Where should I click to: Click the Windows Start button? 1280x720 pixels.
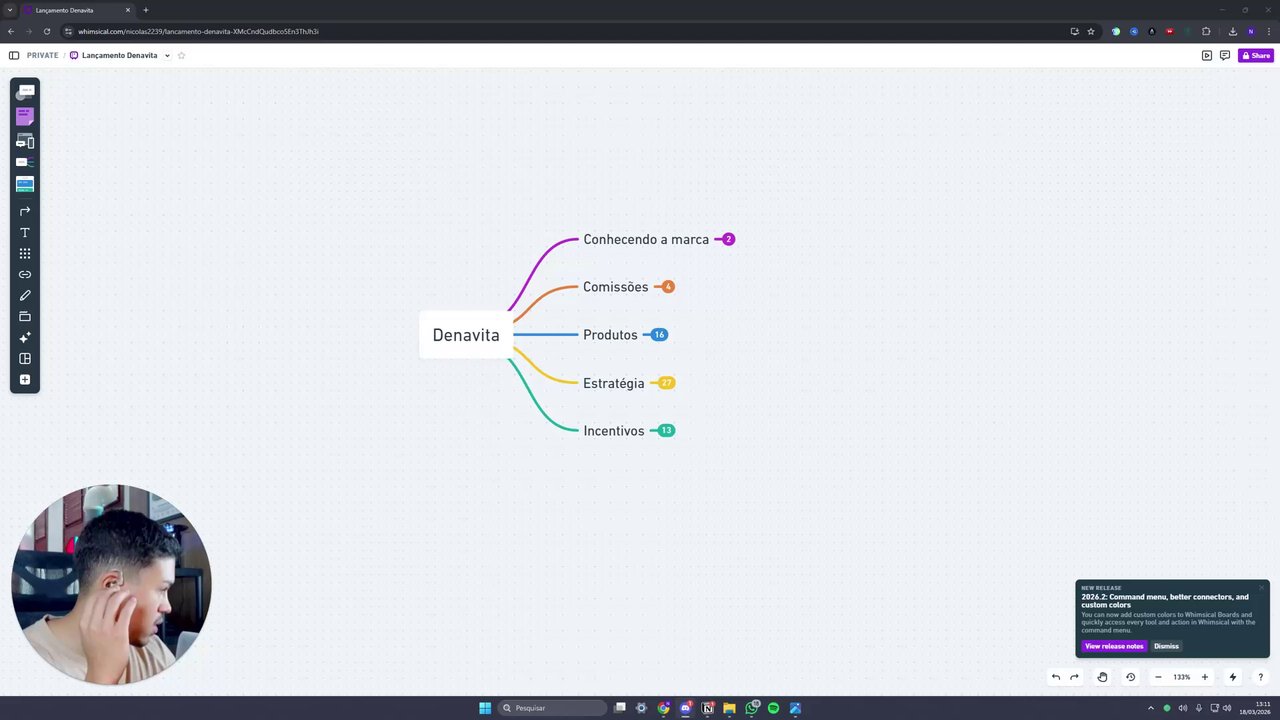point(485,708)
